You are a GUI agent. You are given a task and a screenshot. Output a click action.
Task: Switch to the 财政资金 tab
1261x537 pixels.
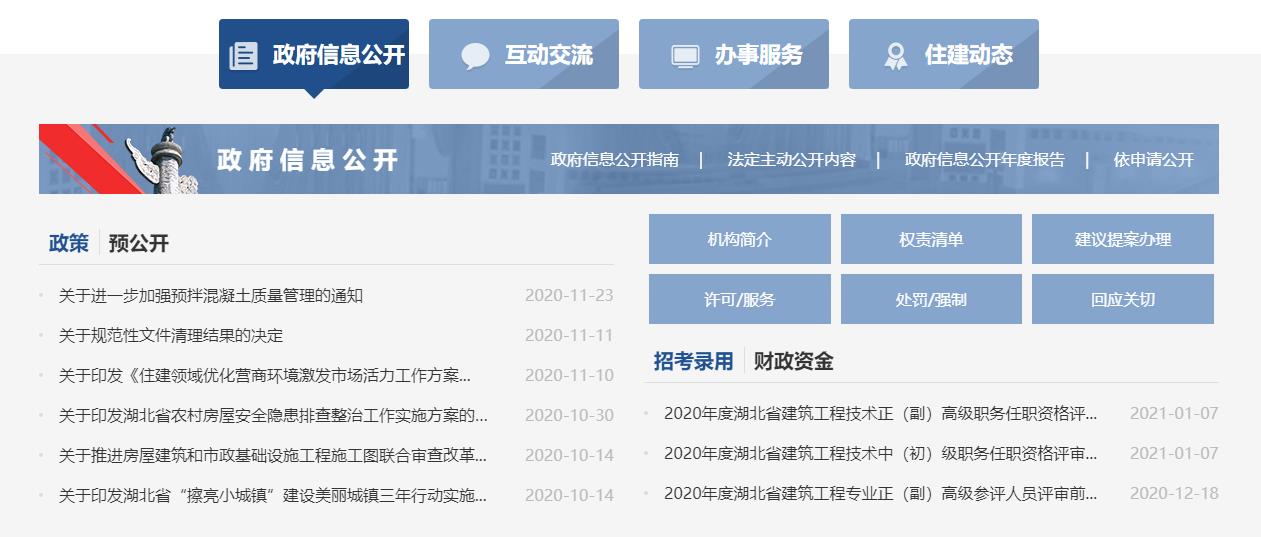(x=793, y=361)
